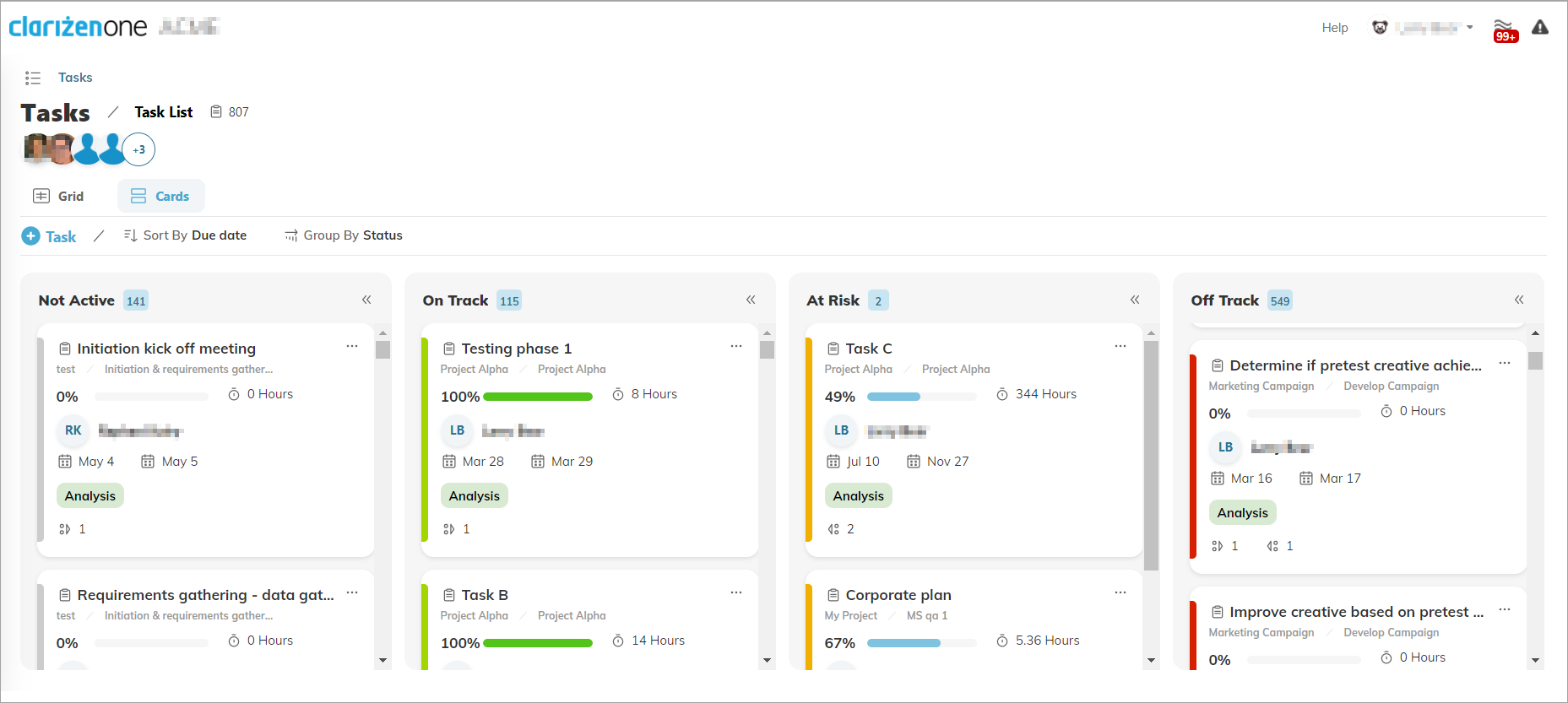Collapse the On Track column
Screen dimensions: 1568x703
(x=751, y=300)
